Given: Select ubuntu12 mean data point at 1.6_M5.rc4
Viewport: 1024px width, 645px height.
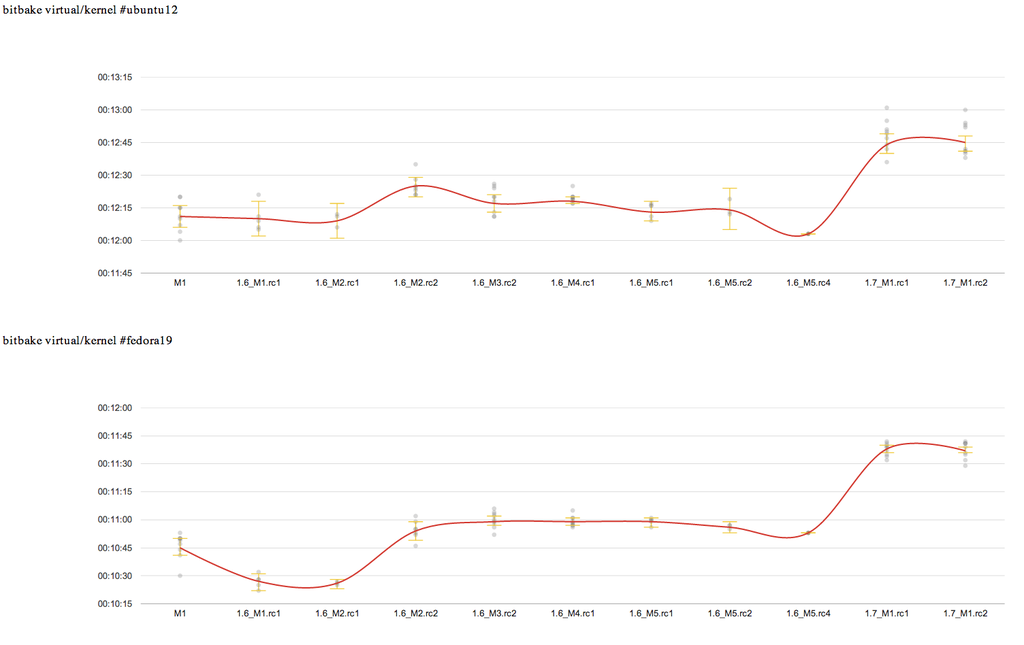Looking at the screenshot, I should click(808, 233).
